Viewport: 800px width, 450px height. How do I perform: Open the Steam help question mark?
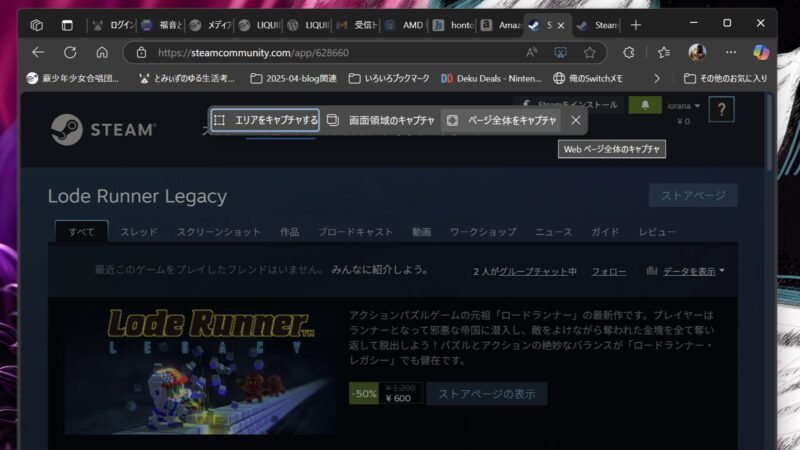(x=721, y=109)
